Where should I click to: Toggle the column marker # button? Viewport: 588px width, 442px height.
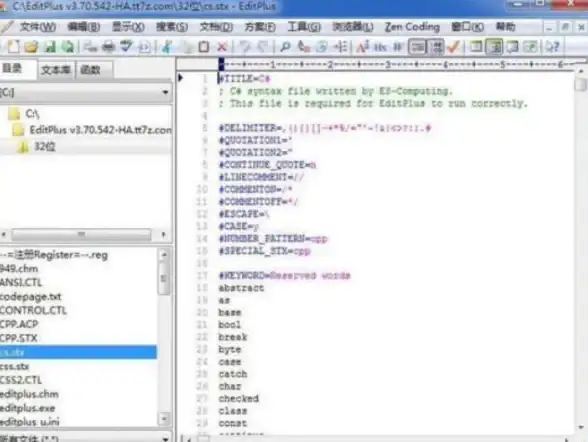(398, 47)
